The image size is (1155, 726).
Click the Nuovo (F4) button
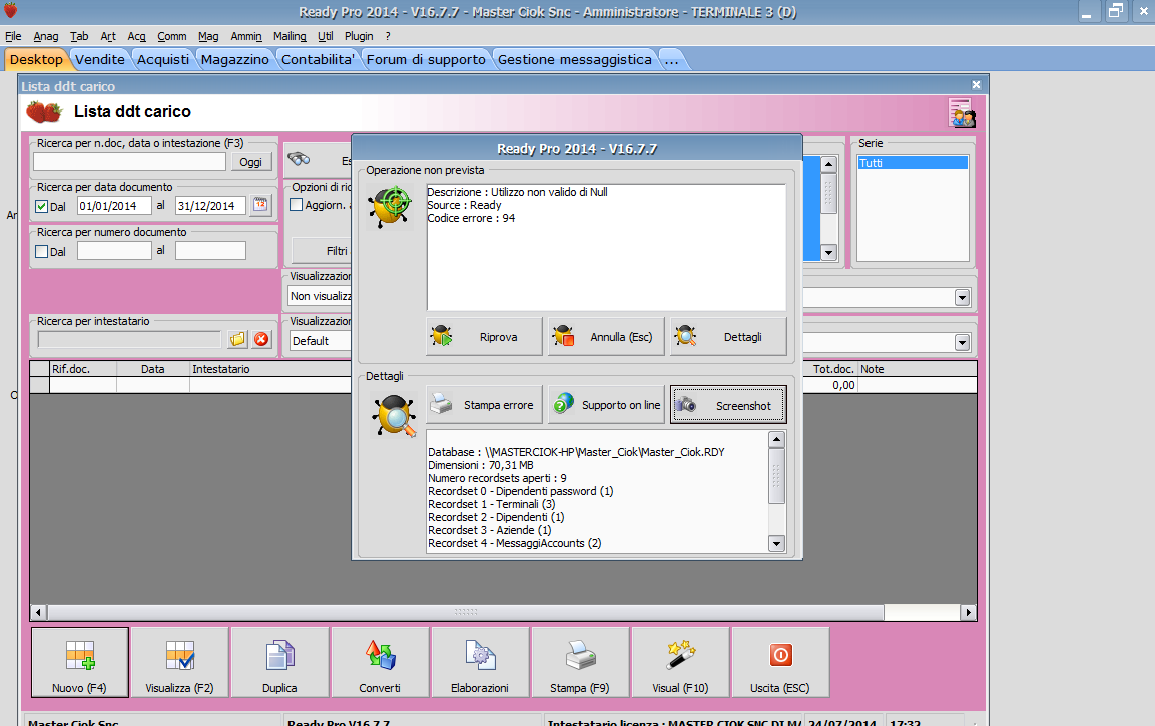80,662
